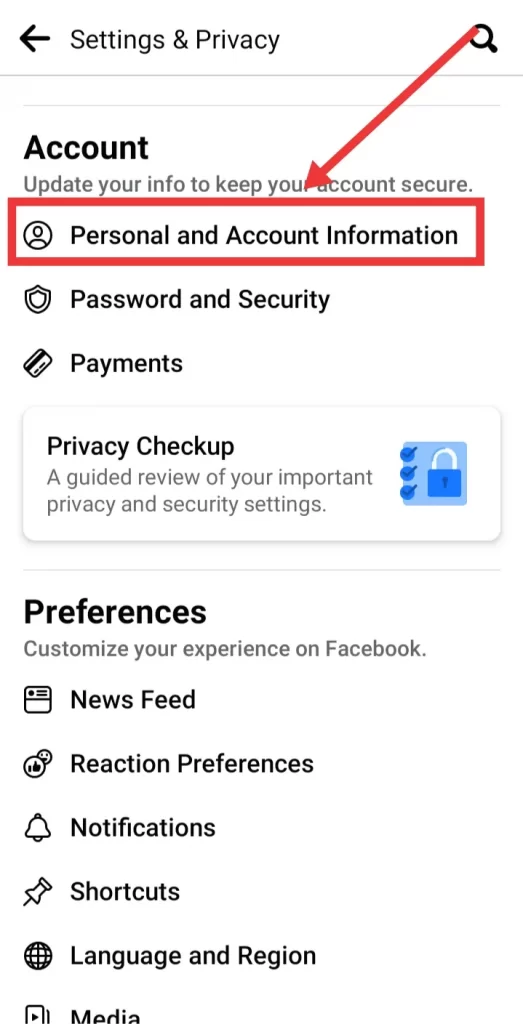Open search with the magnifier icon
The height and width of the screenshot is (1024, 523).
click(483, 39)
